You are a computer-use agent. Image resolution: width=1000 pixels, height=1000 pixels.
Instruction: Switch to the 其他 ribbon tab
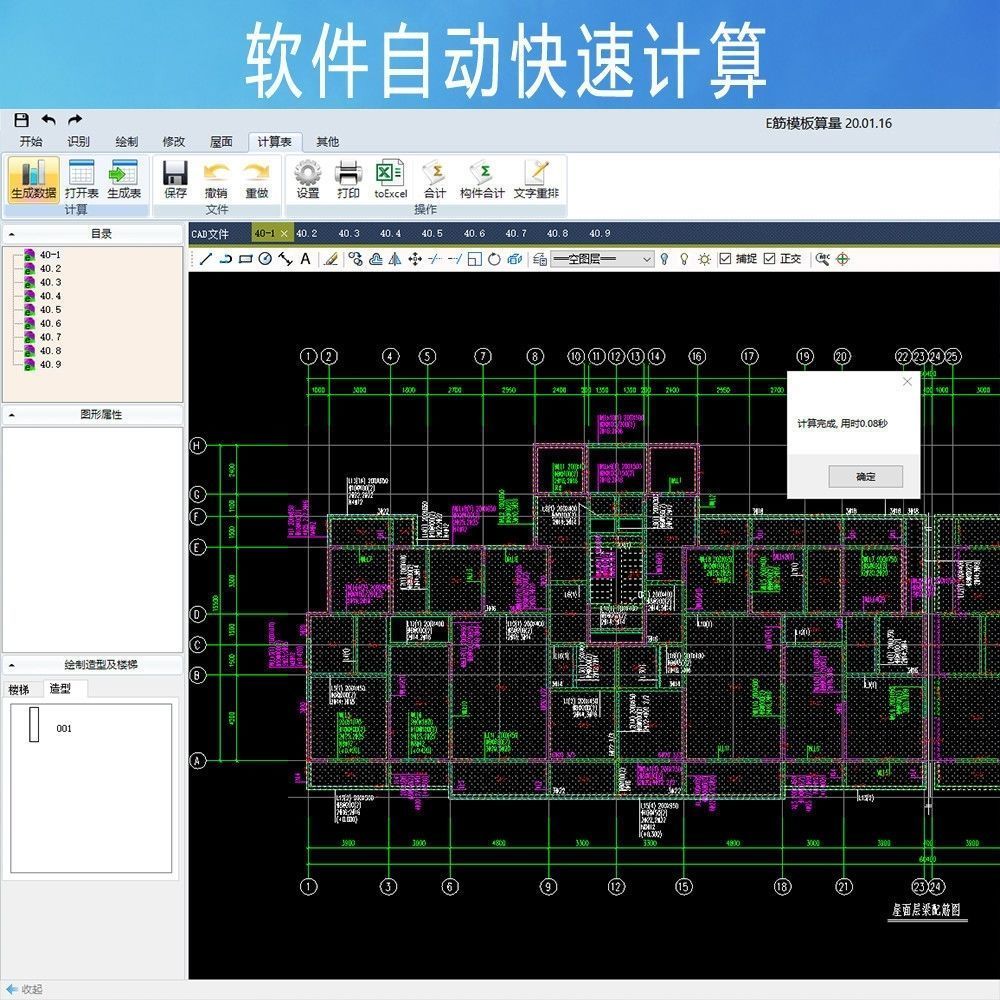[x=327, y=142]
